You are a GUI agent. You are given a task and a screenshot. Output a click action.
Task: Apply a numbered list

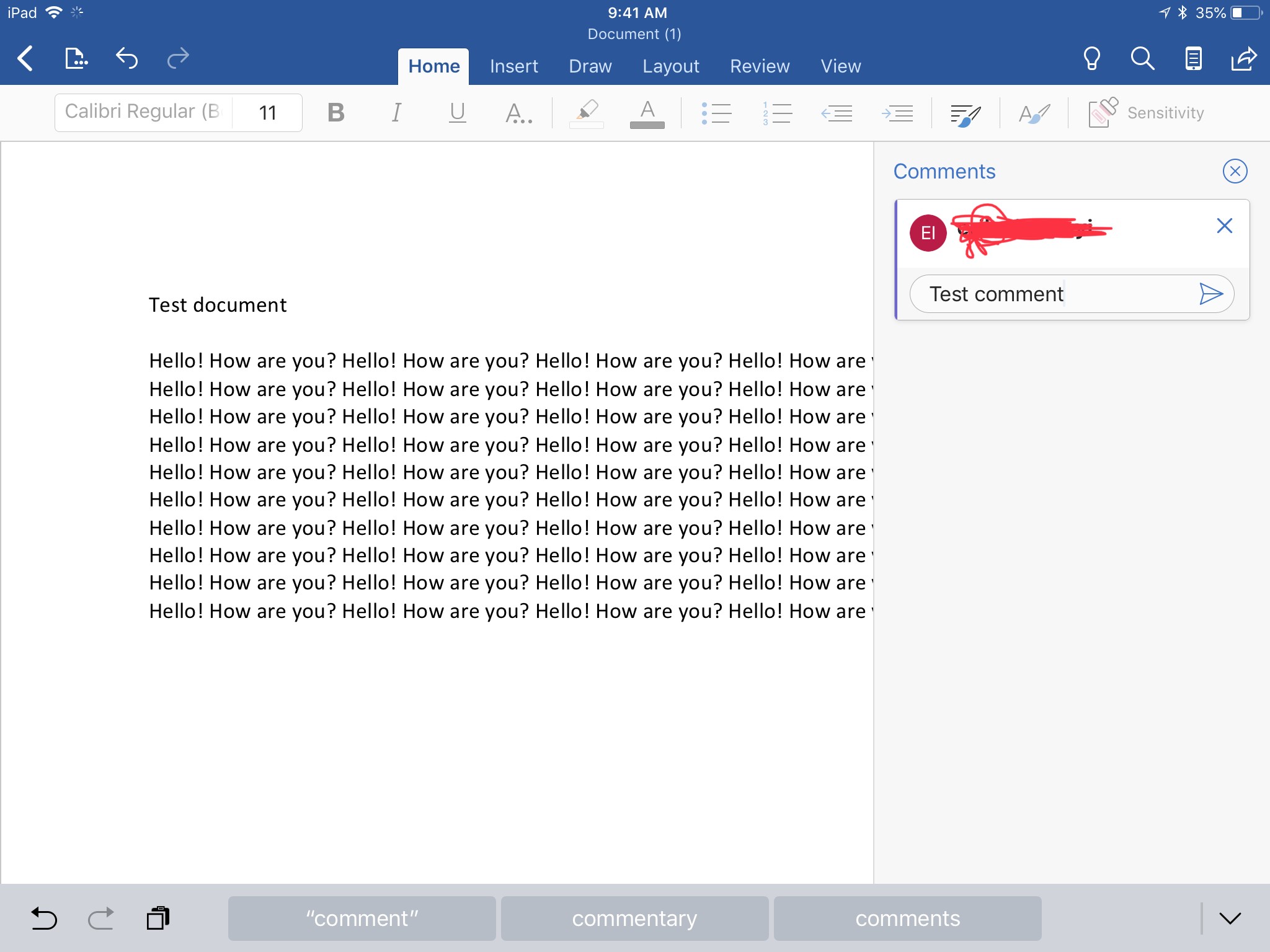[776, 113]
